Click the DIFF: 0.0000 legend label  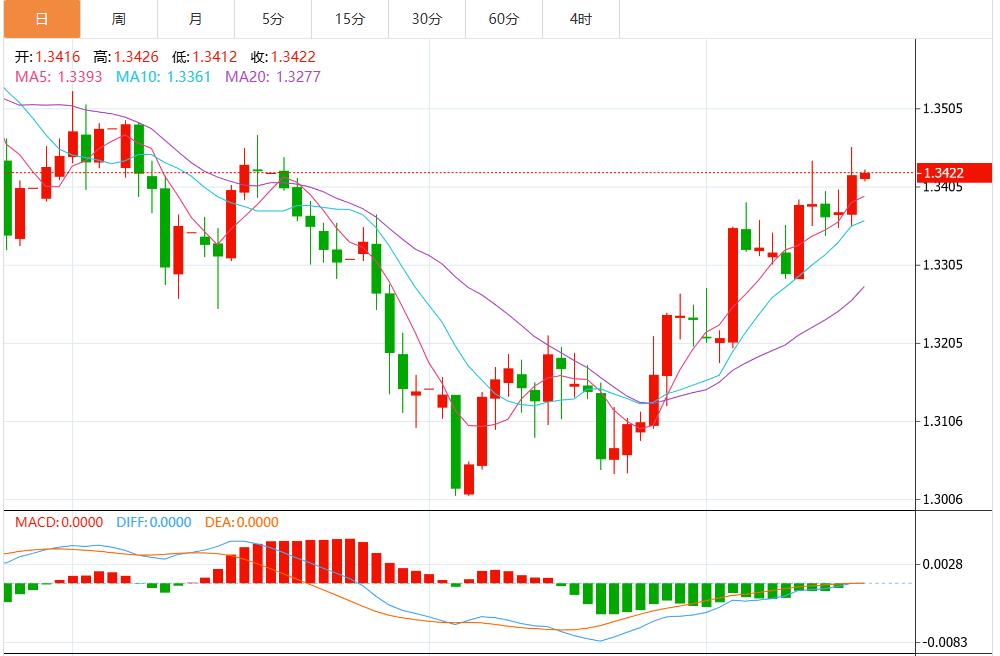(x=153, y=522)
